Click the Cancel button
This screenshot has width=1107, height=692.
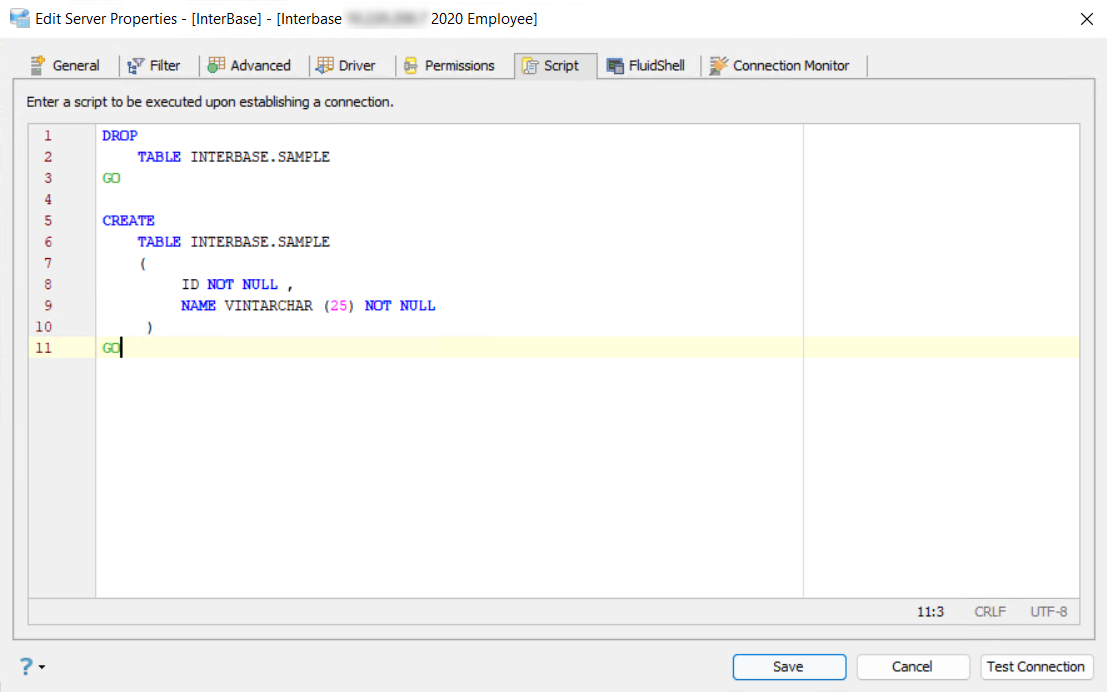pyautogui.click(x=912, y=667)
